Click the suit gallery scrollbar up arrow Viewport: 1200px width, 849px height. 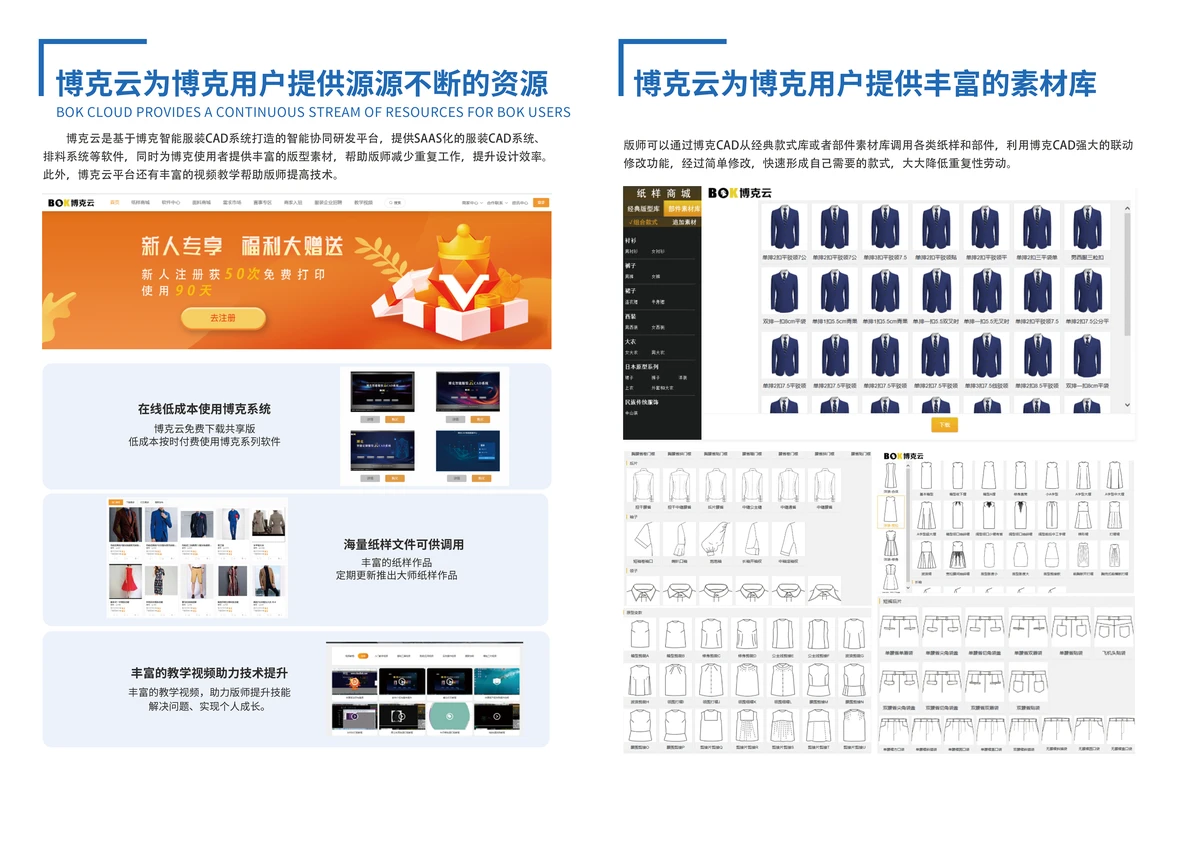point(1128,208)
